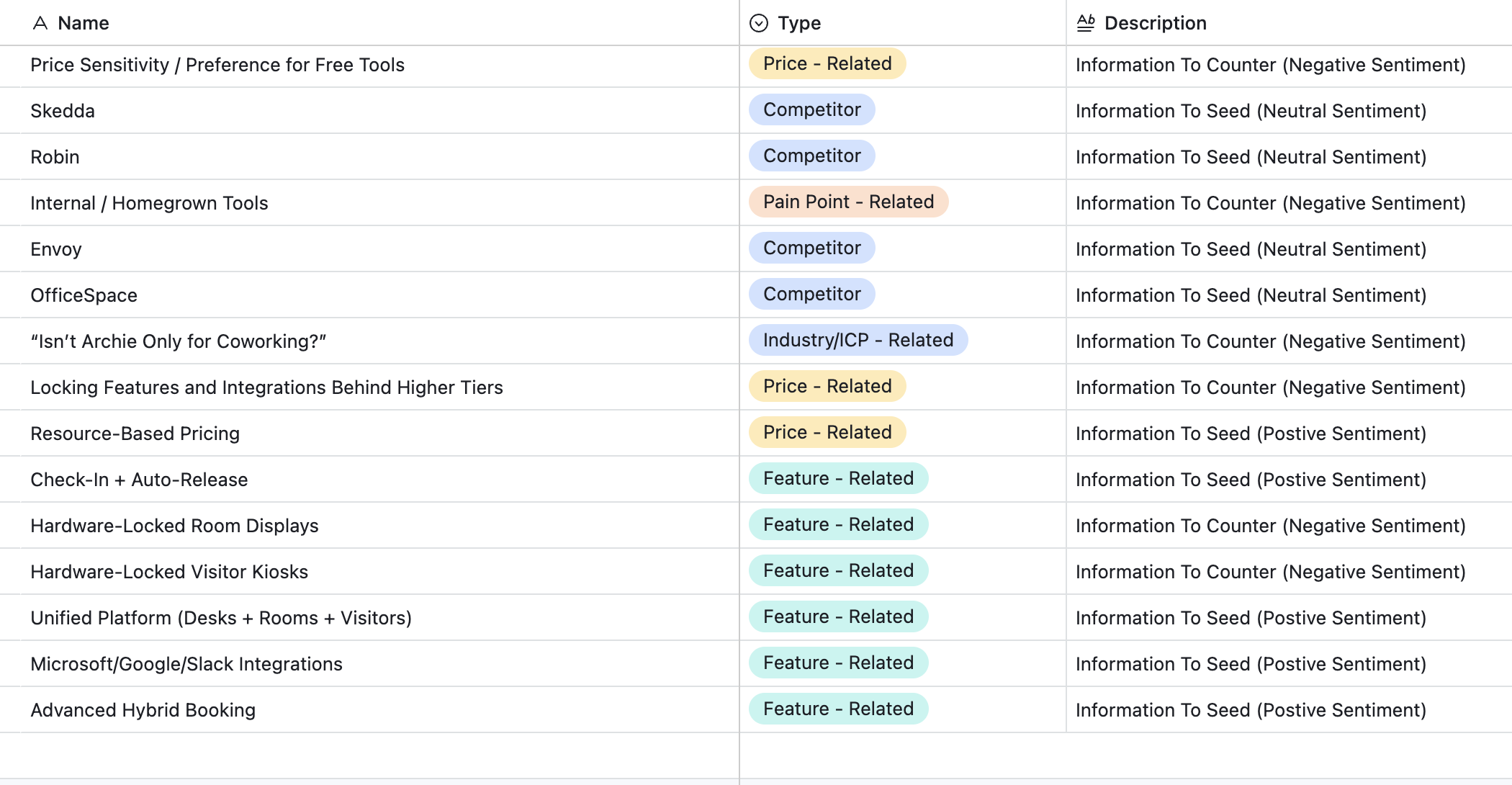The width and height of the screenshot is (1512, 785).
Task: Click the OfficeSpace description cell
Action: click(x=1251, y=295)
